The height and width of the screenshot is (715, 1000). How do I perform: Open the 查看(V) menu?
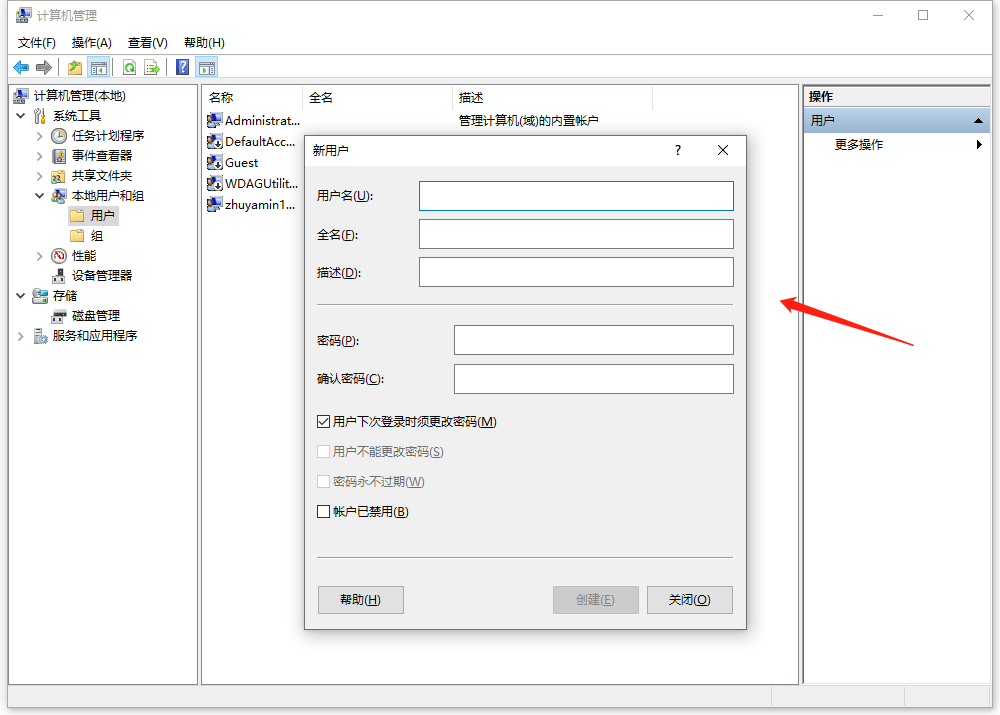(147, 43)
